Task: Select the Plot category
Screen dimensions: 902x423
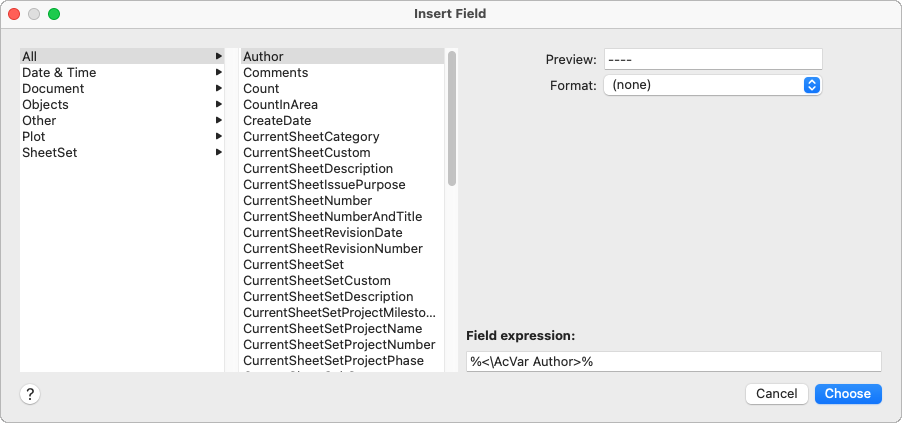Action: (x=34, y=136)
